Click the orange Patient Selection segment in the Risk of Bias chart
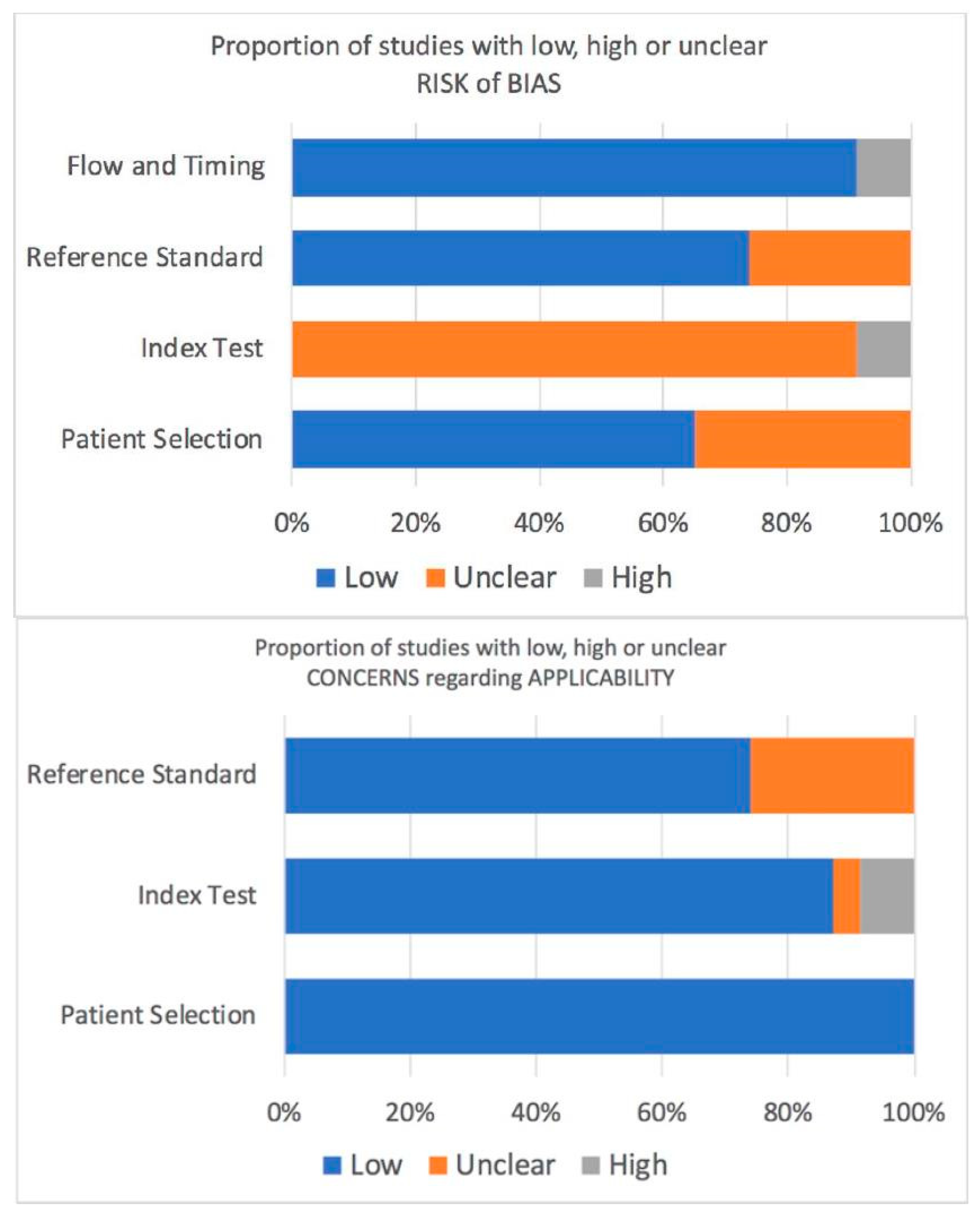The image size is (980, 1214). coord(802,439)
